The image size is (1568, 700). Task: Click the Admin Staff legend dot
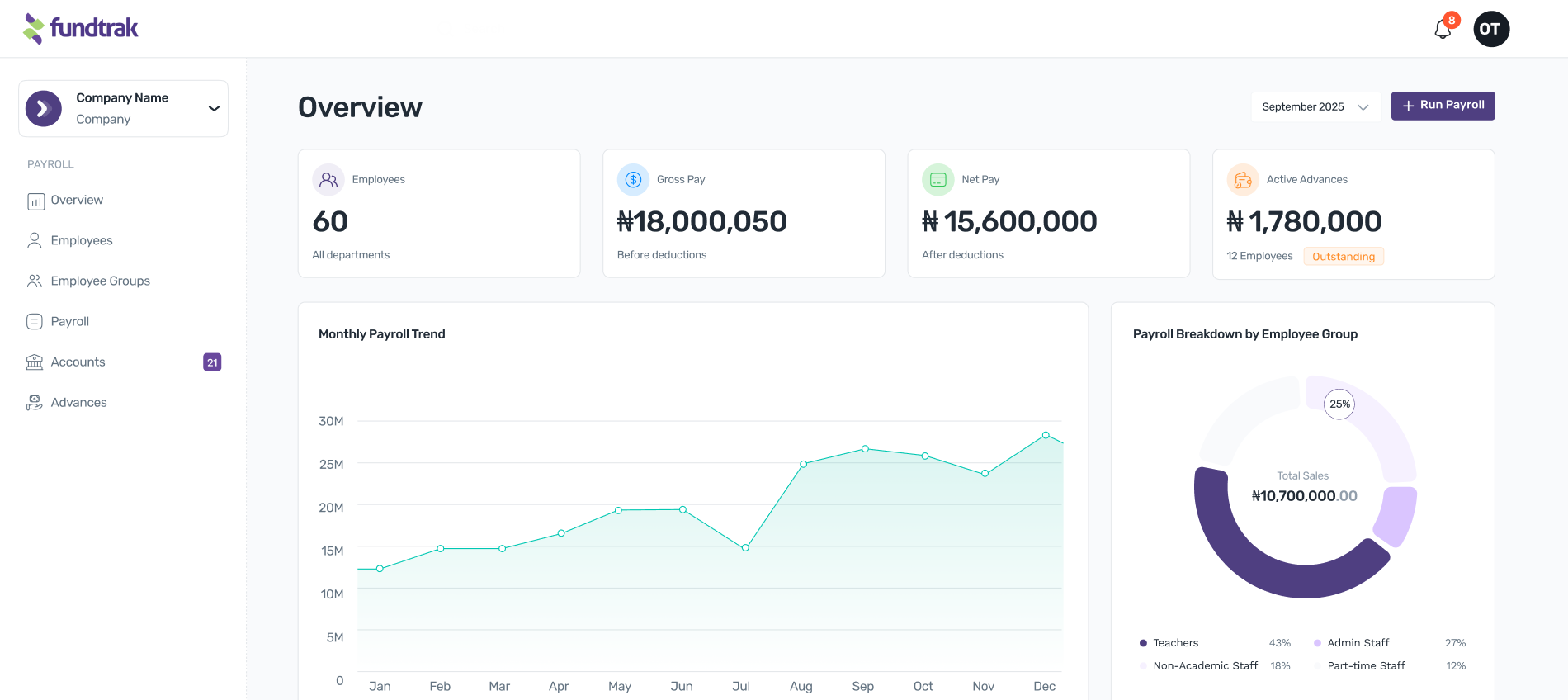(1317, 643)
